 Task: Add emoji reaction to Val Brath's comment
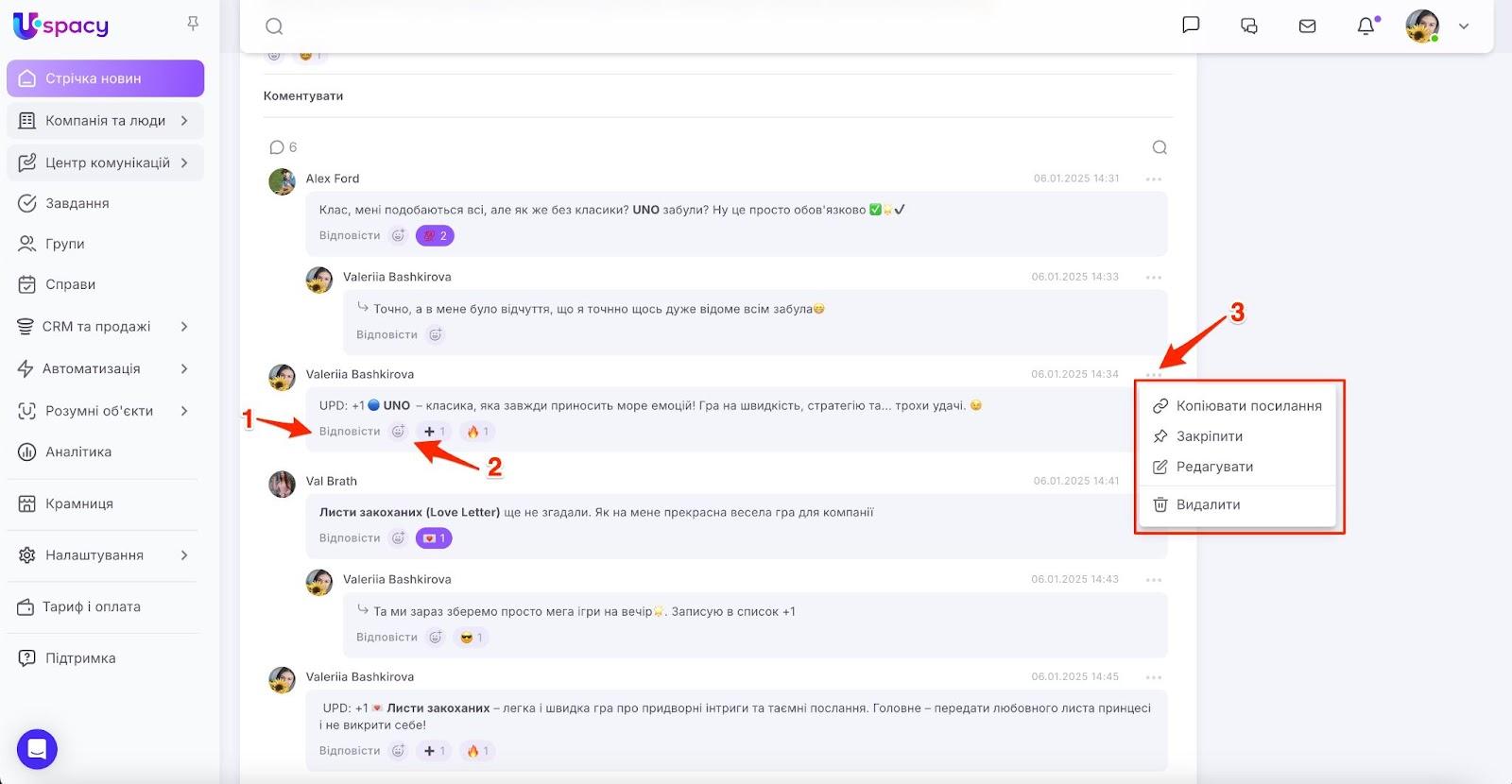click(x=399, y=538)
